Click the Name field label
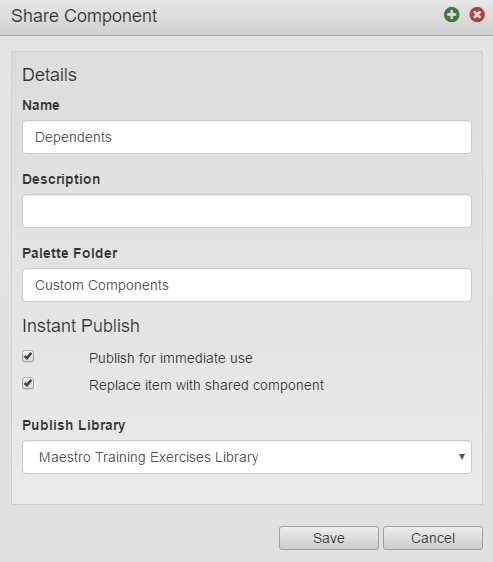This screenshot has width=493, height=562. point(41,105)
